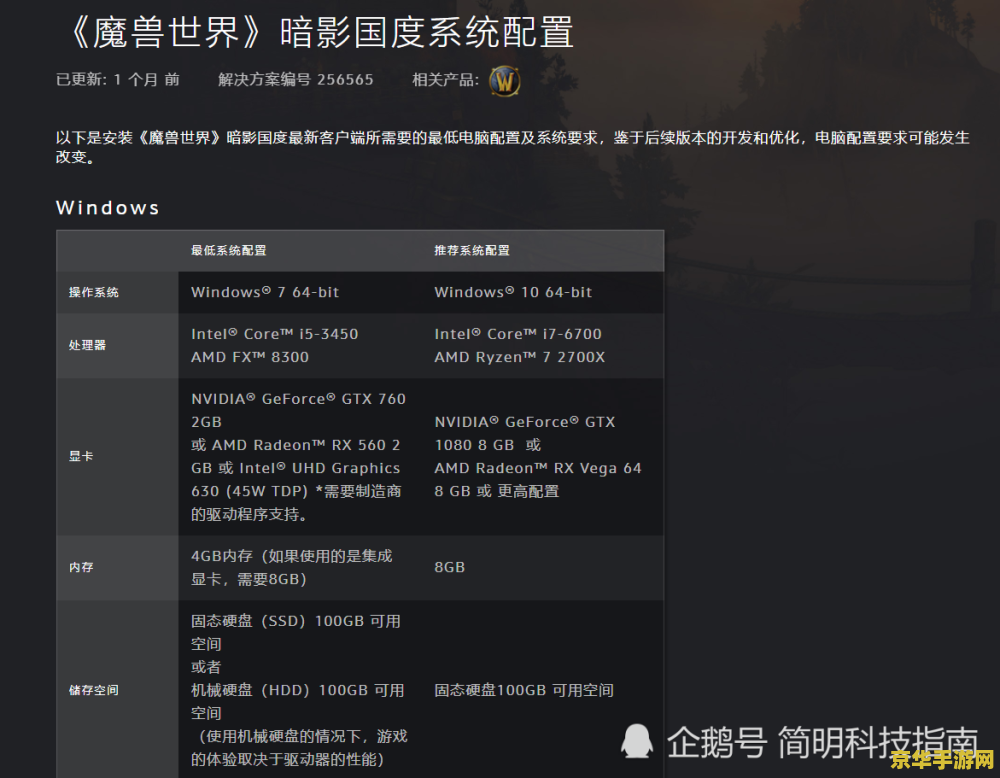Click solution number 解决方案编号 256565

296,80
